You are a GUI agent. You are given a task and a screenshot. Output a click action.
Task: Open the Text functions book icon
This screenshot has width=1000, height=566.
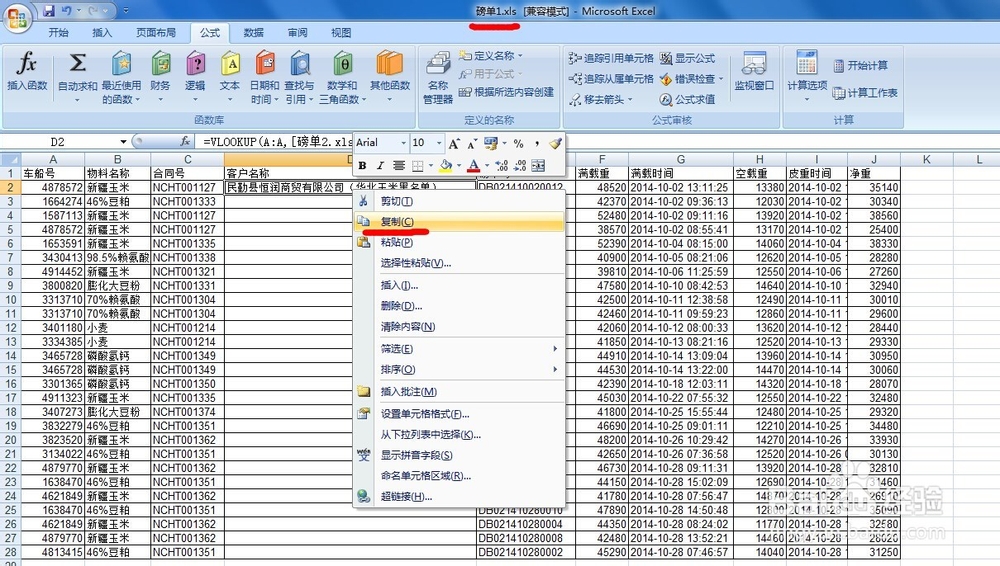click(230, 64)
